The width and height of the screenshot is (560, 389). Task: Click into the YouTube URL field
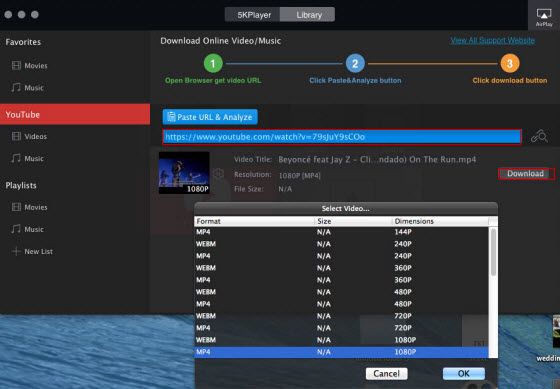(x=342, y=137)
